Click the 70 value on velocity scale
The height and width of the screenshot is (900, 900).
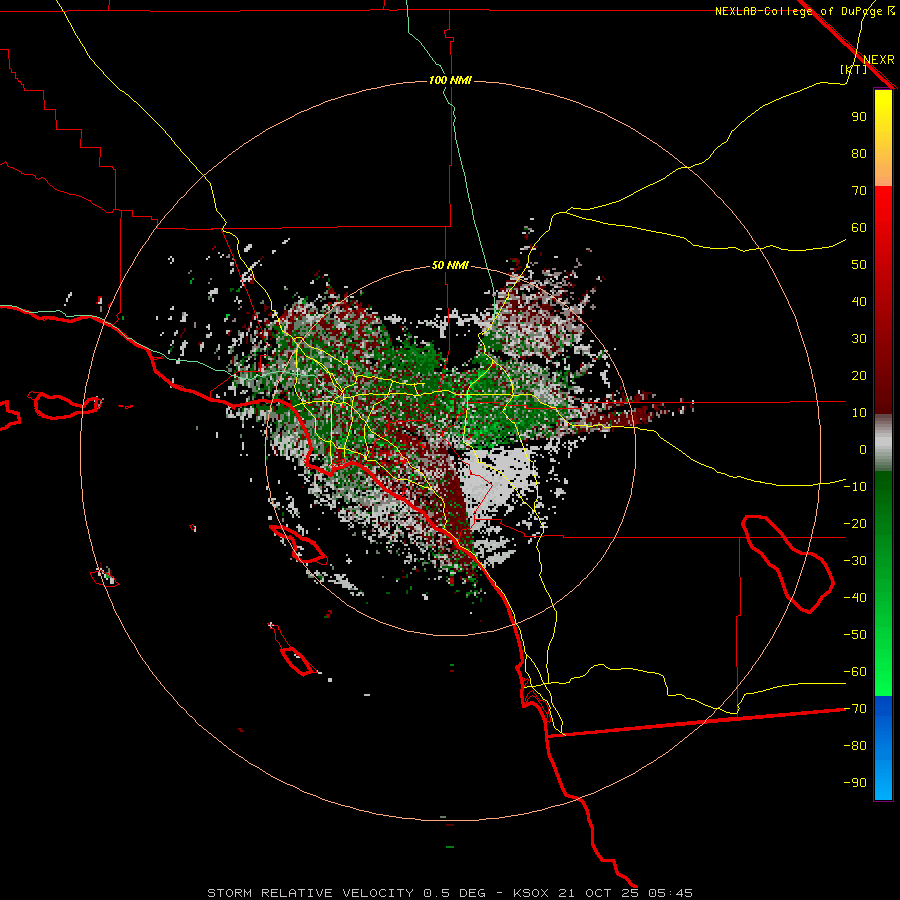point(859,191)
